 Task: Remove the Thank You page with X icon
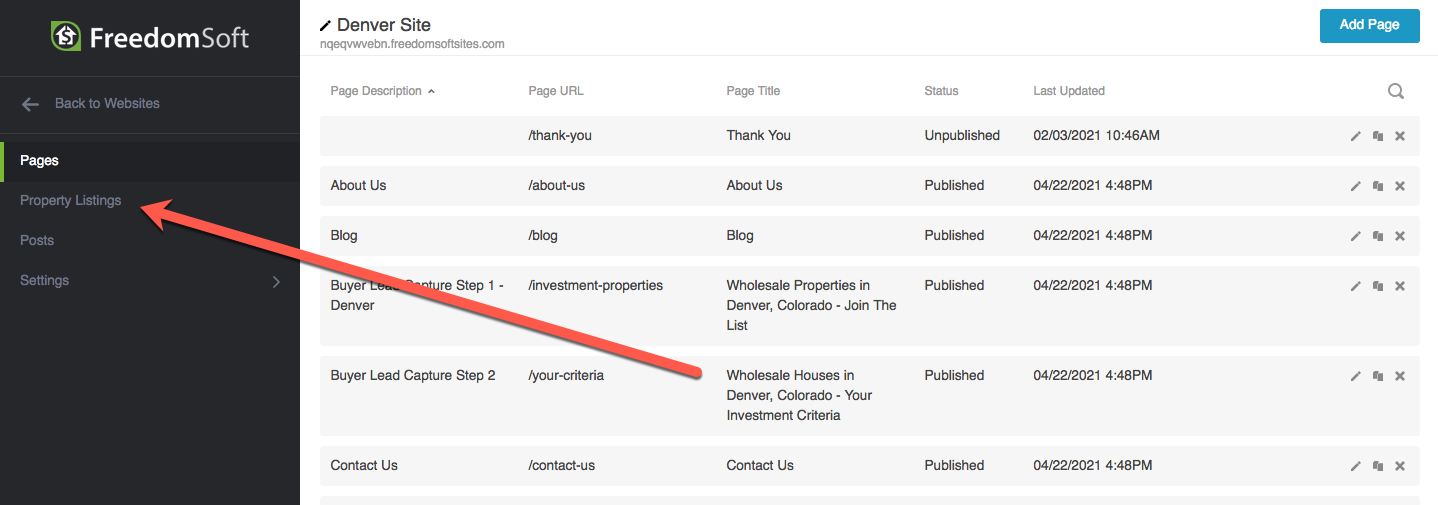[1400, 136]
